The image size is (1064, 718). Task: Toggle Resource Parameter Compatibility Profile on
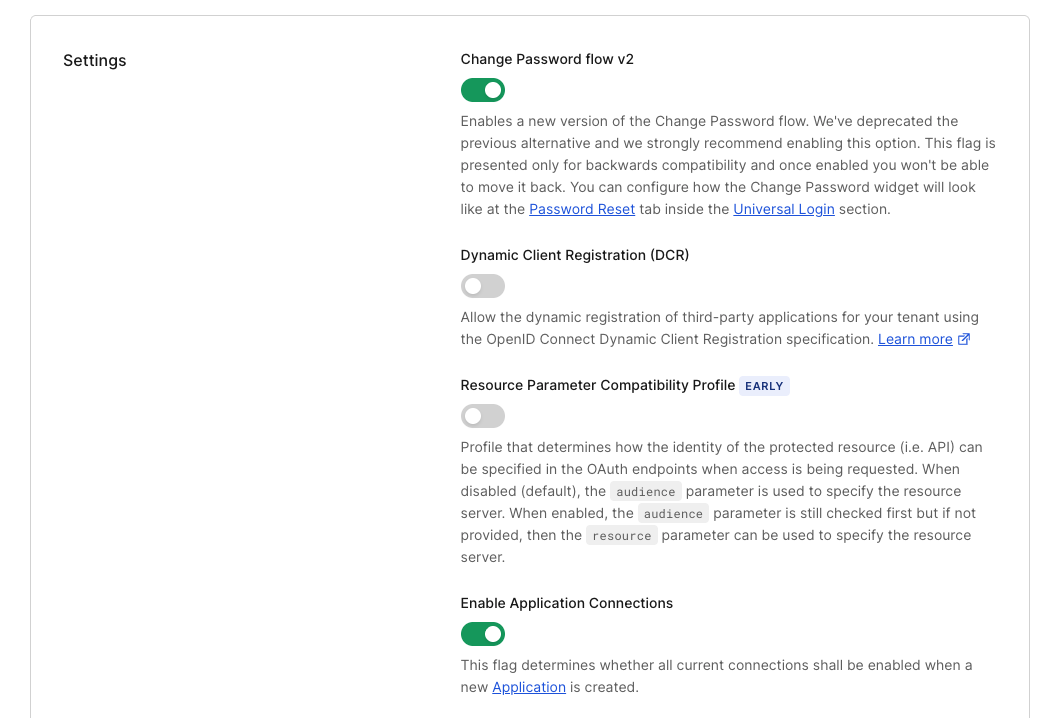(482, 416)
